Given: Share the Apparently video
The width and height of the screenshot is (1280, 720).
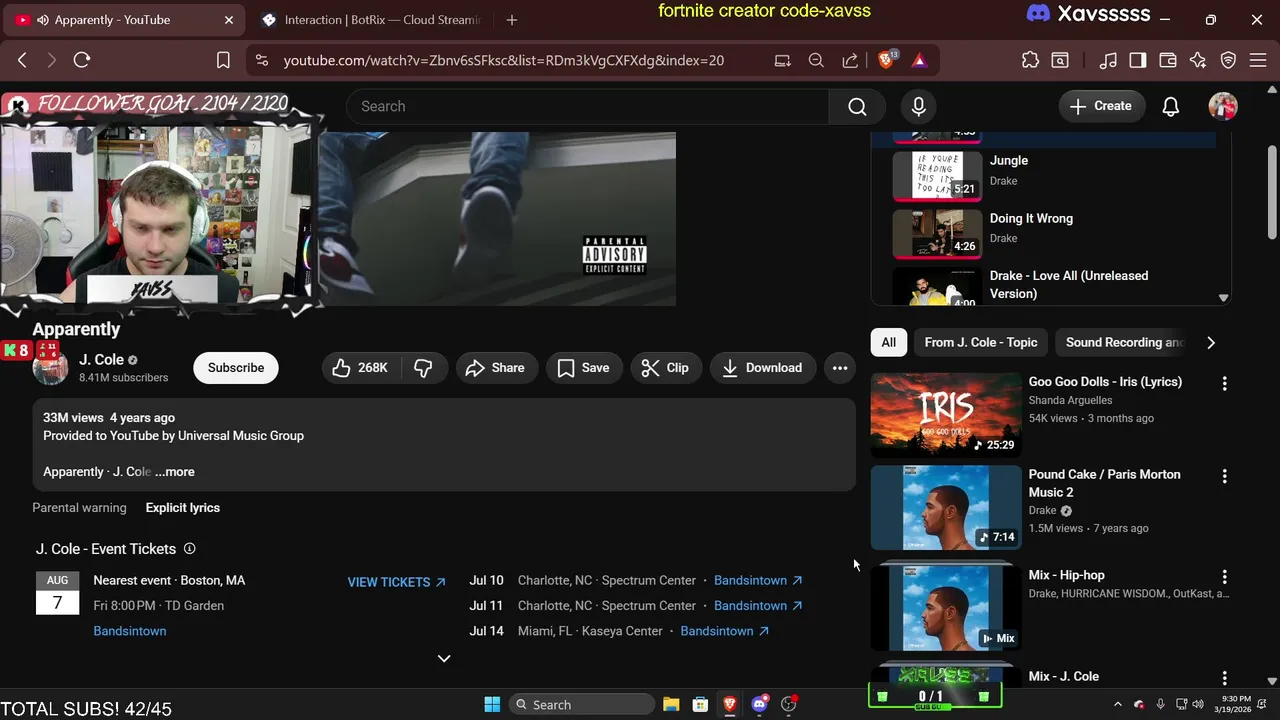Looking at the screenshot, I should [496, 368].
